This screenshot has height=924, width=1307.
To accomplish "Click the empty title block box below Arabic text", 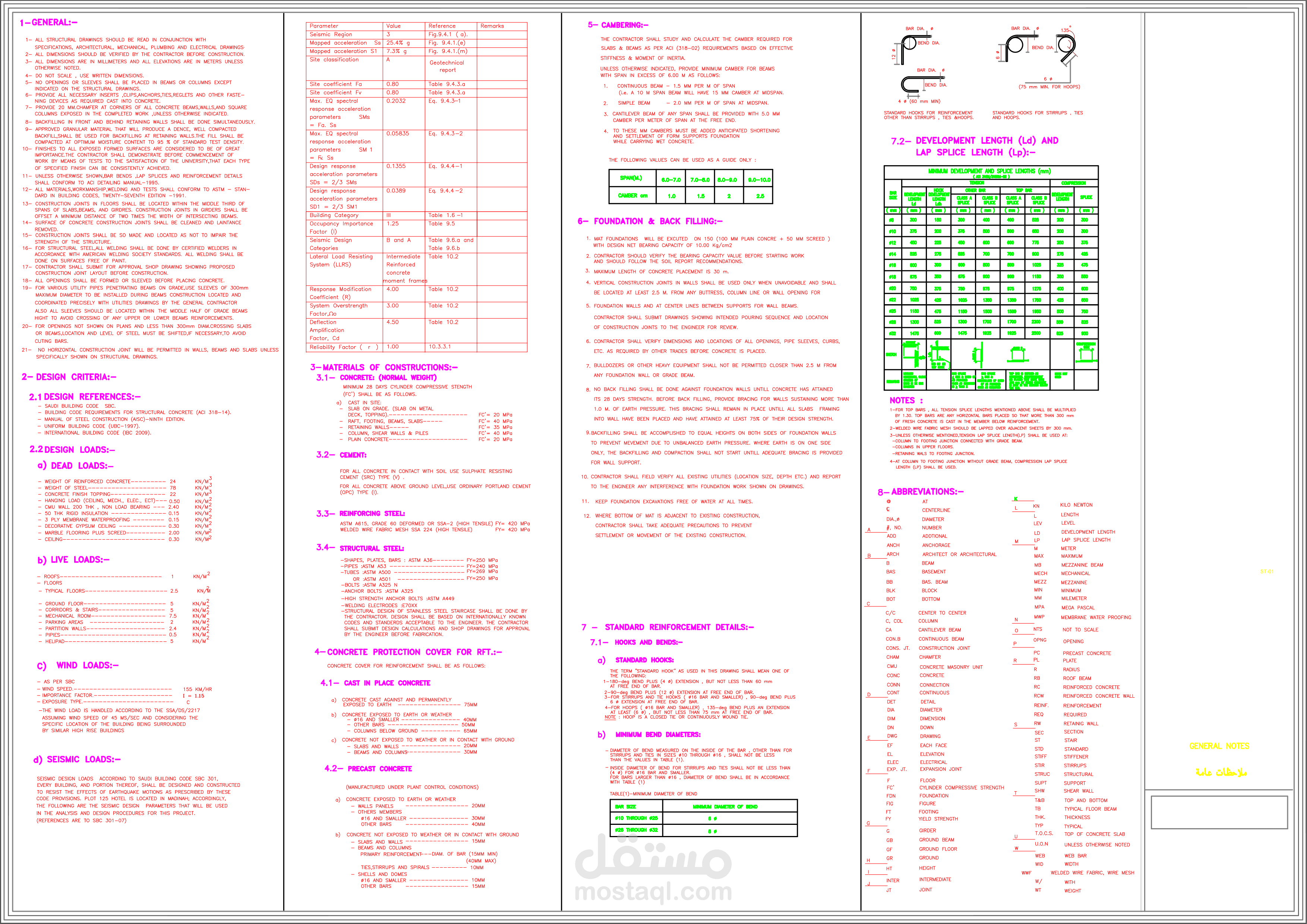I will (x=1219, y=812).
